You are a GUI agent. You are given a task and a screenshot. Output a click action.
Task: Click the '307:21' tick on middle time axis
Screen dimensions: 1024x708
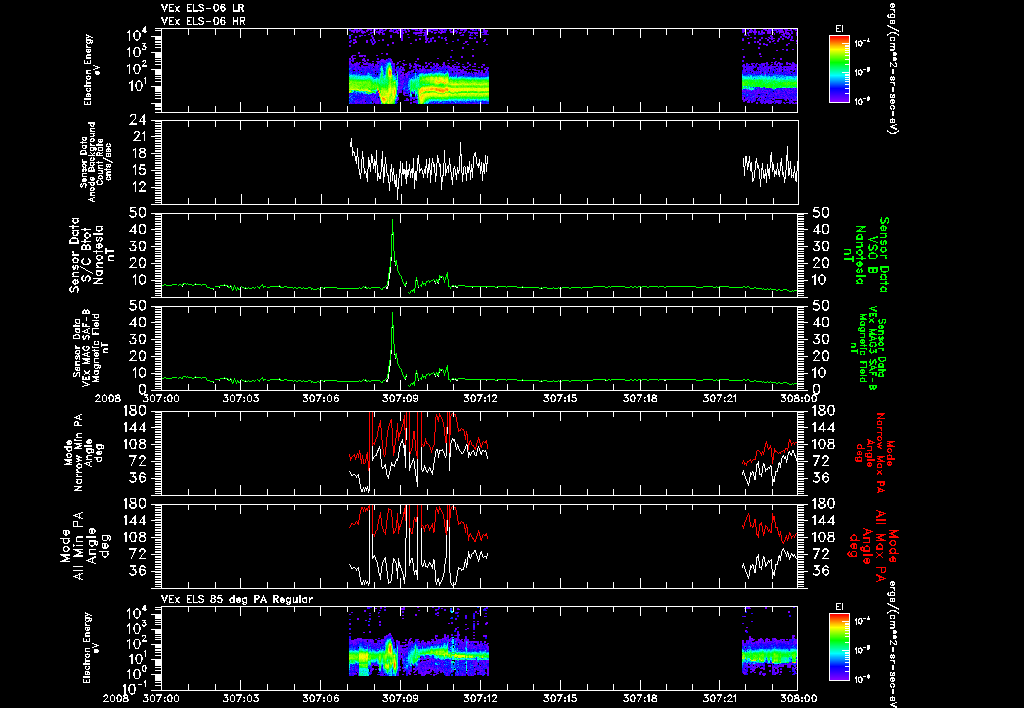pyautogui.click(x=720, y=398)
